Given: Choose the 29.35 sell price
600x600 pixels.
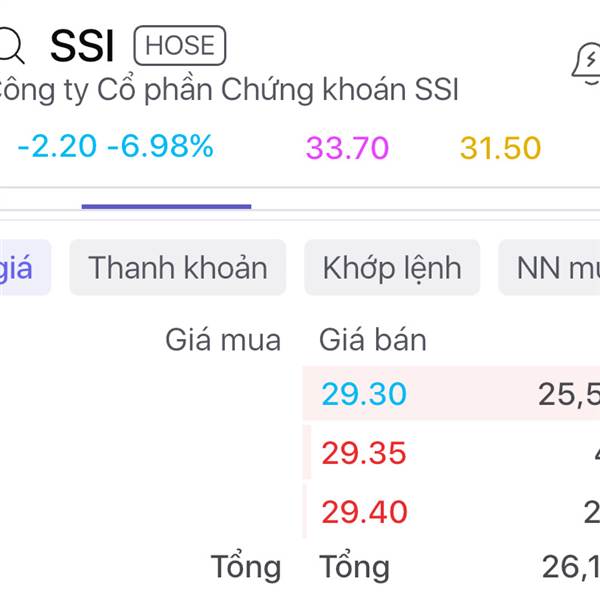Looking at the screenshot, I should click(x=364, y=453).
